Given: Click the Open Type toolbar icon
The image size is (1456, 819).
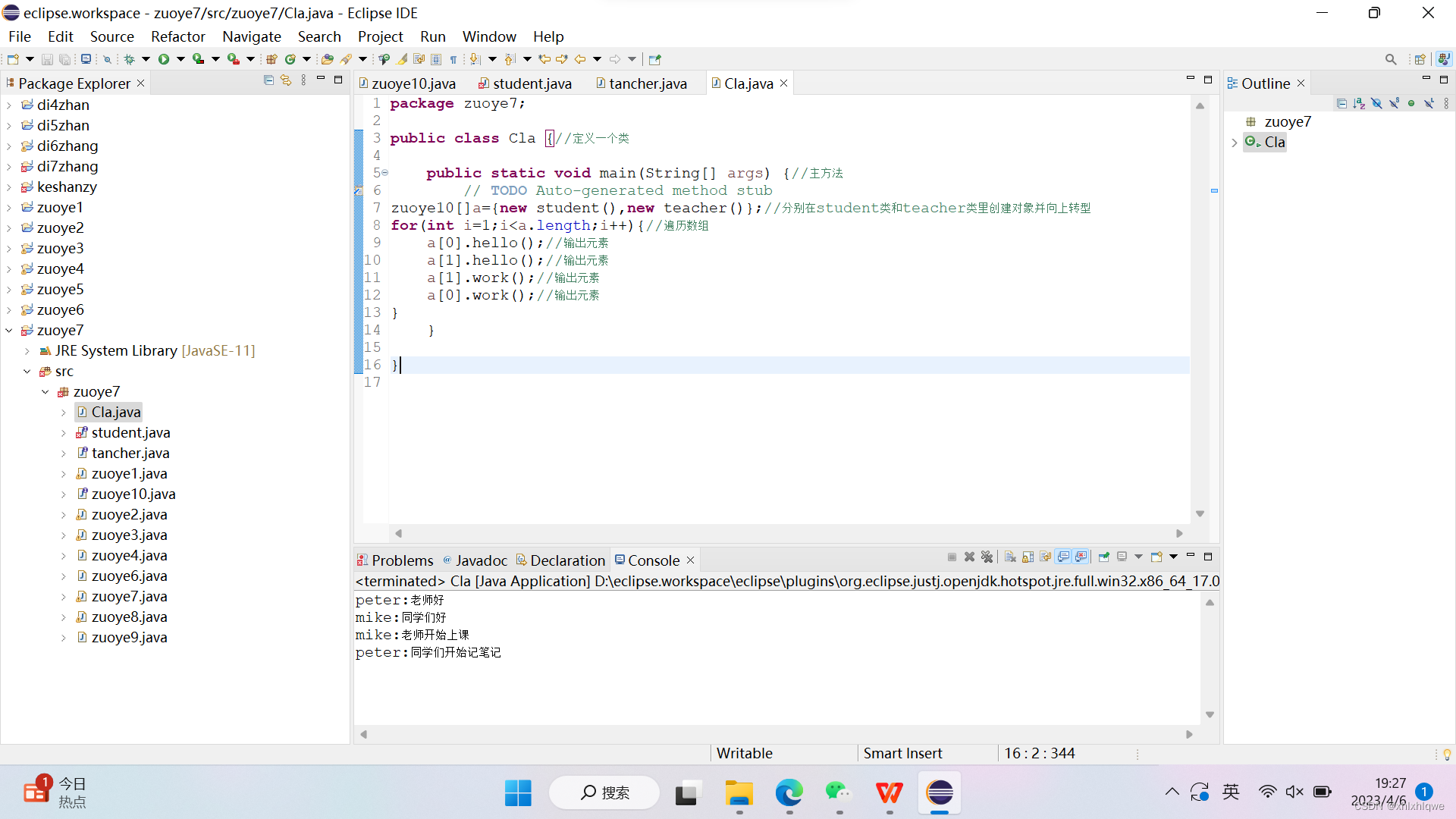Looking at the screenshot, I should click(x=327, y=59).
